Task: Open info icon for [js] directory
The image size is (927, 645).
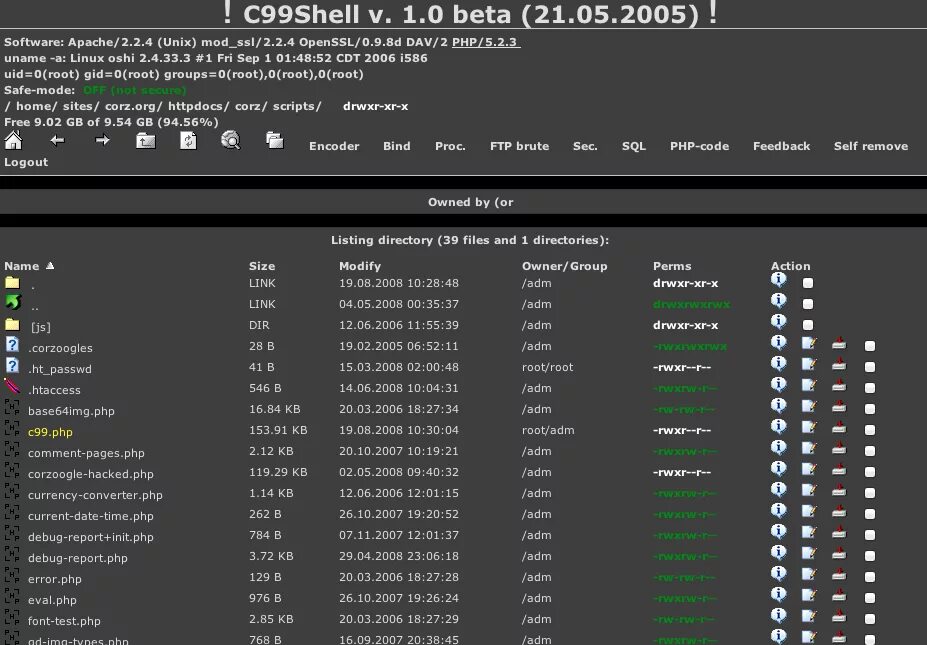Action: 779,321
